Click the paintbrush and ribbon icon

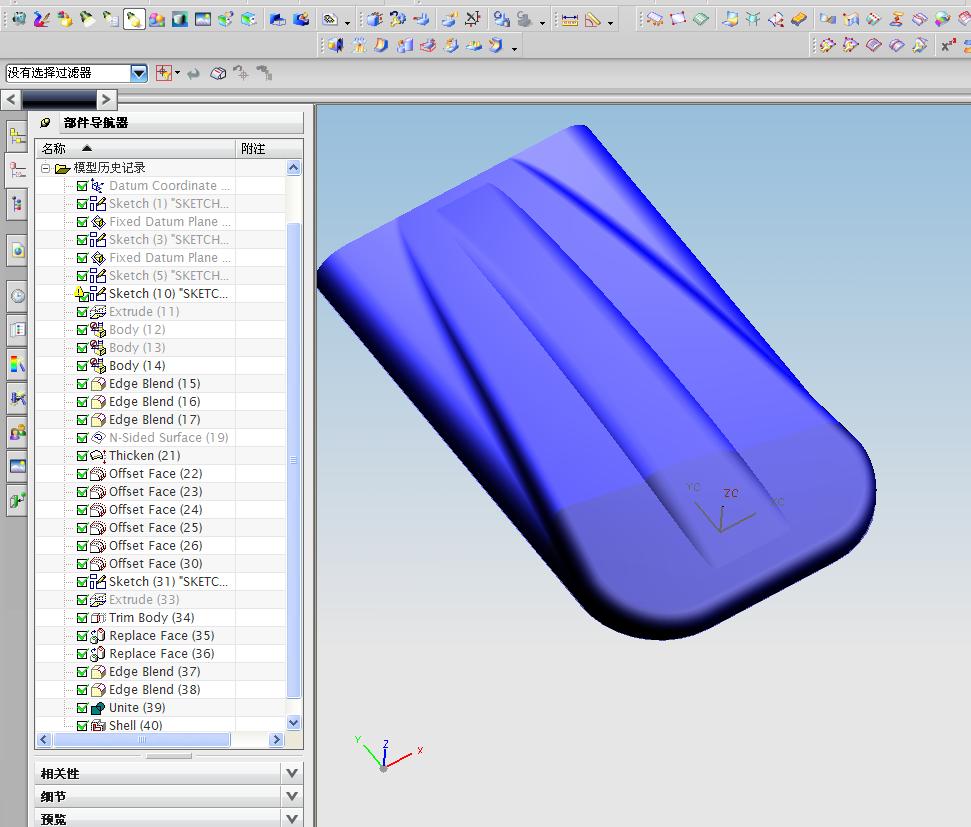[x=41, y=20]
